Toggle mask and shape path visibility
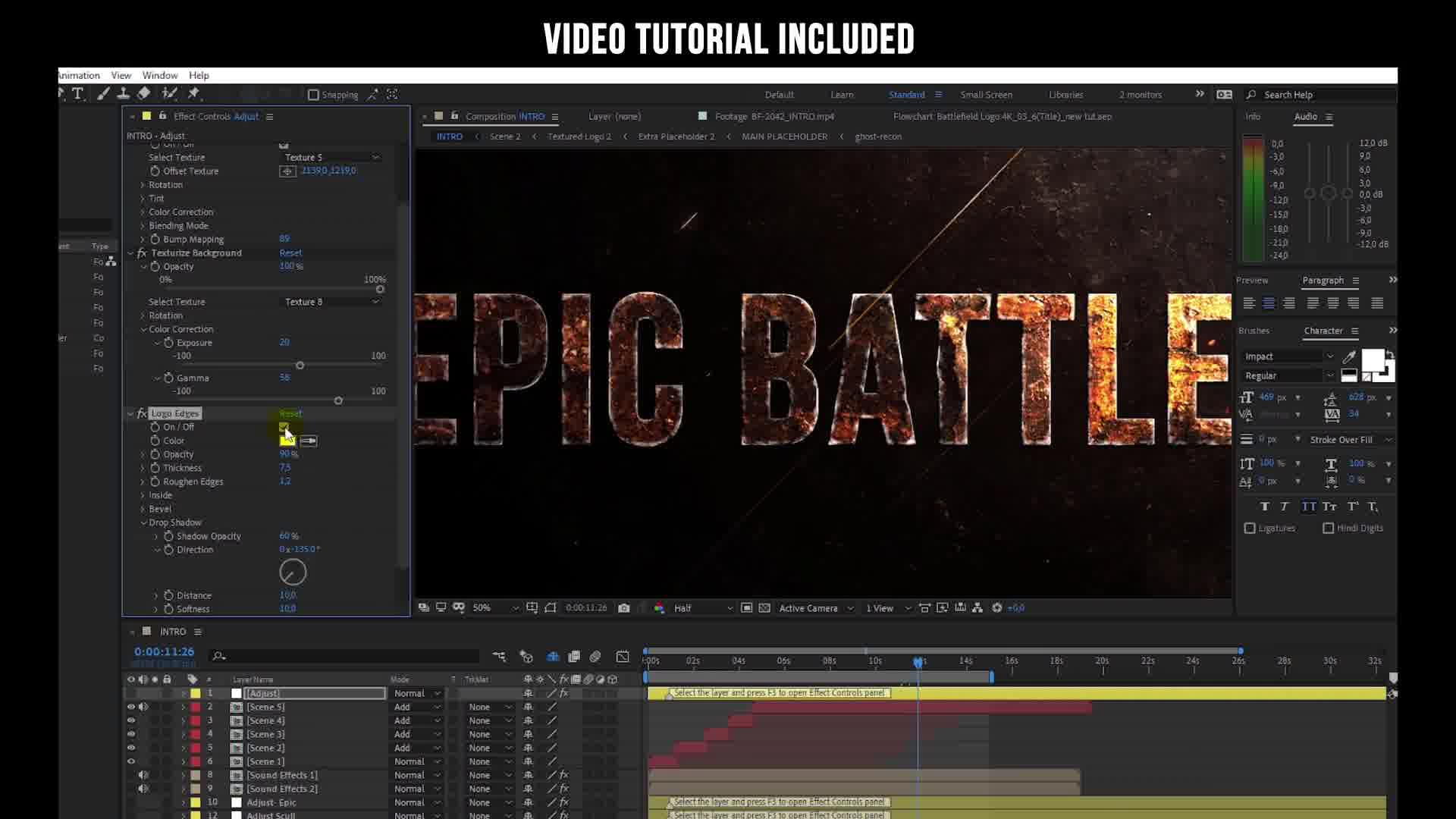 [551, 608]
